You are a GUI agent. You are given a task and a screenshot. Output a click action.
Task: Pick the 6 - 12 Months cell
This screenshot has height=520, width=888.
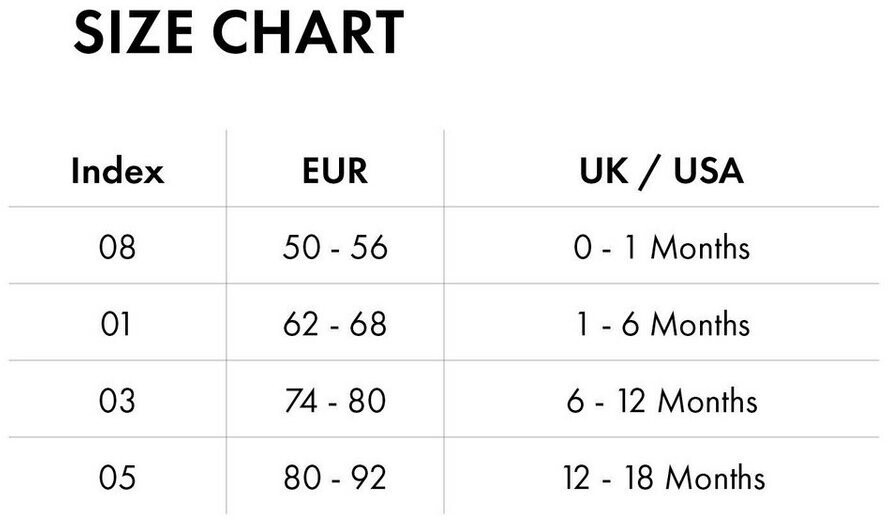click(661, 401)
